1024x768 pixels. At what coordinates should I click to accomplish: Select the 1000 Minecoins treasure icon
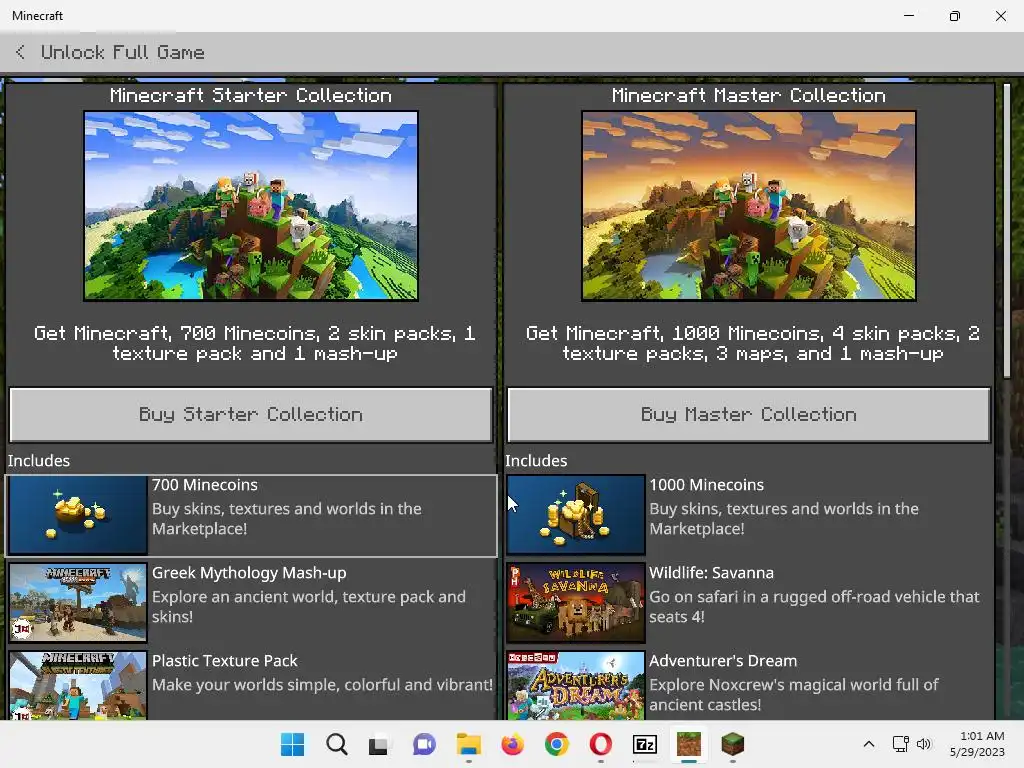coord(575,515)
